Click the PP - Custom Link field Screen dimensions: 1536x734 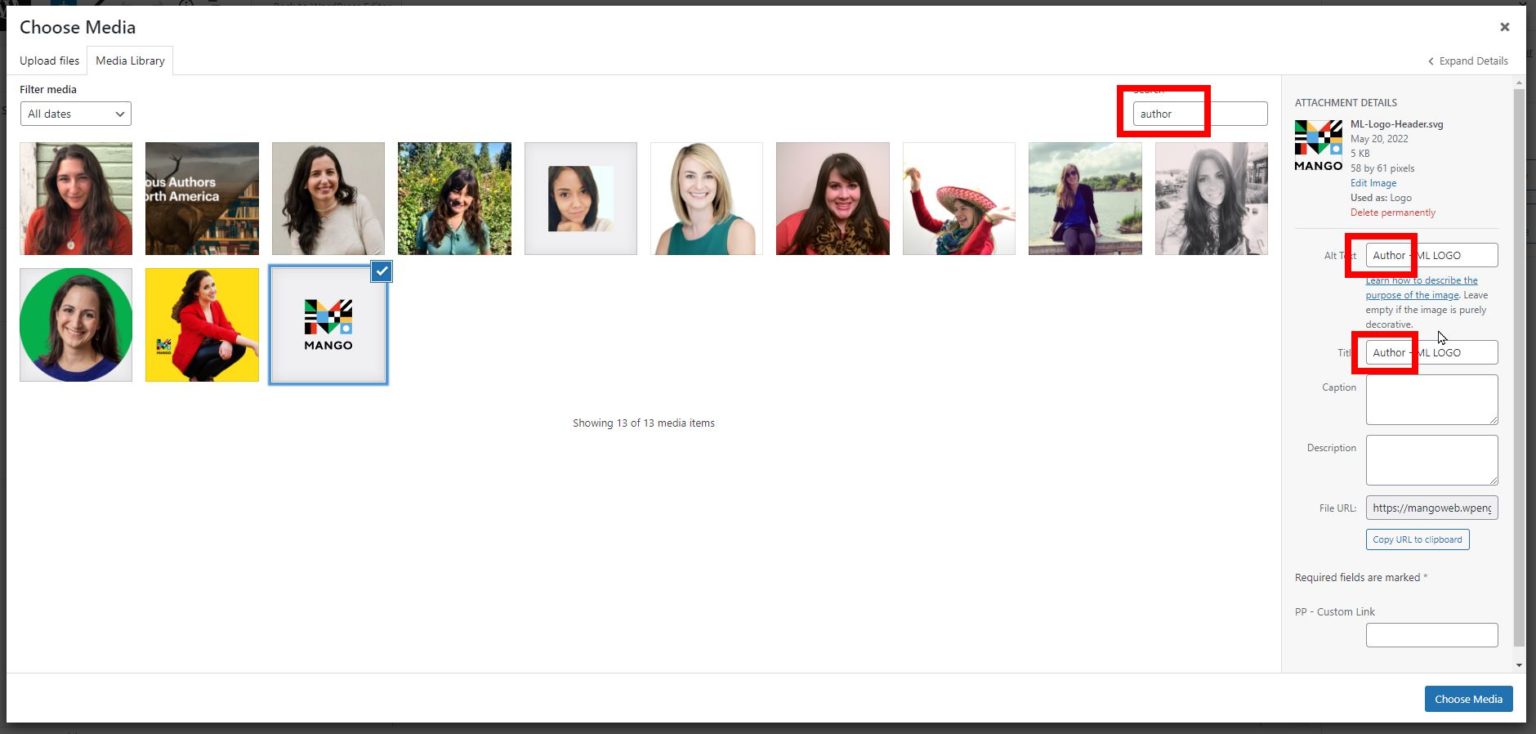point(1431,635)
